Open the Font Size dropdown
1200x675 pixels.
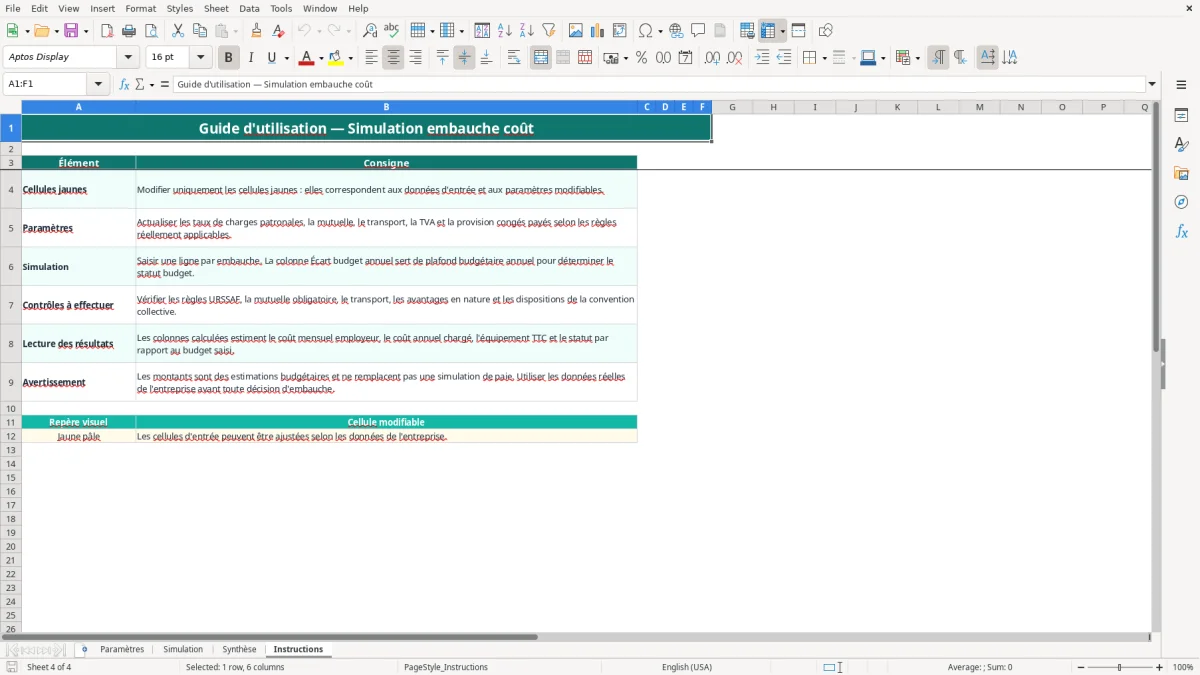pyautogui.click(x=200, y=58)
